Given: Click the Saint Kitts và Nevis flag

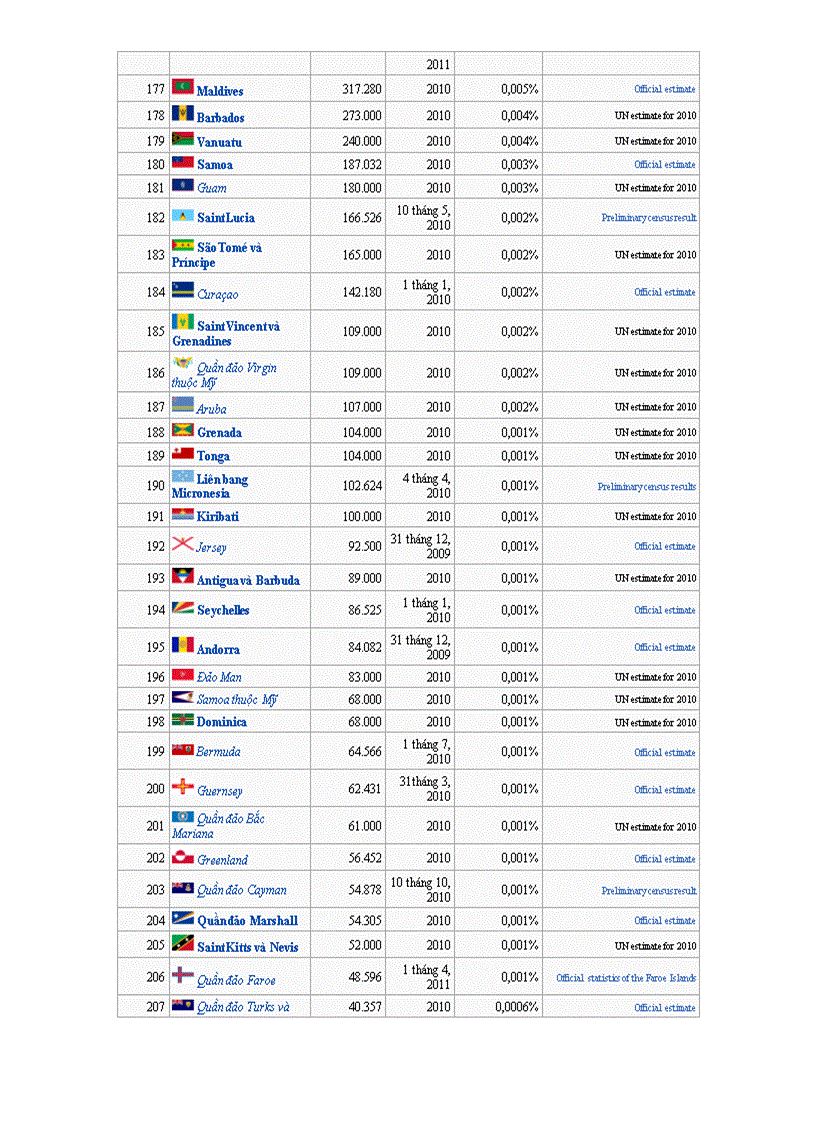Looking at the screenshot, I should coord(183,943).
